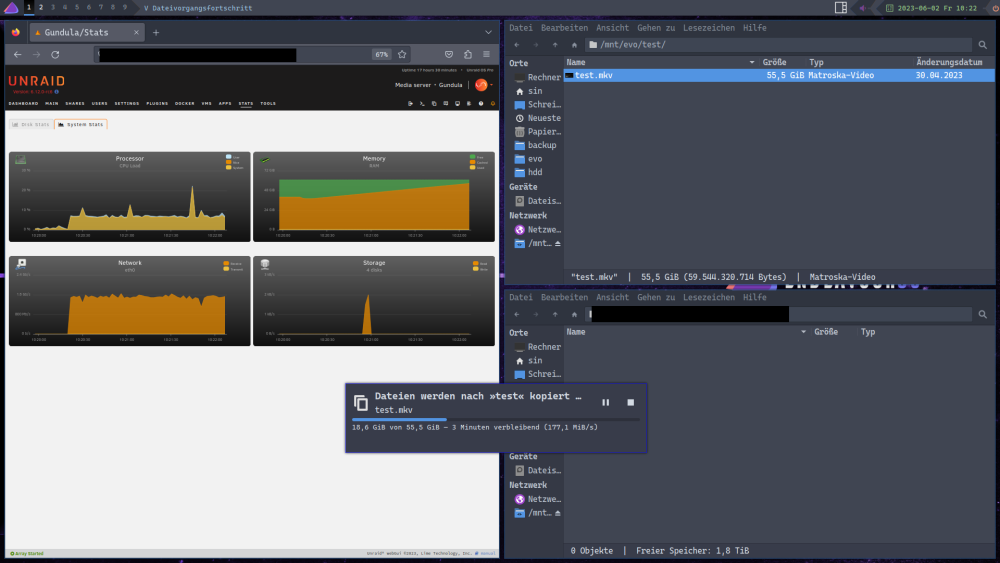Screen dimensions: 1000x563
Task: Click search icon in lower file manager
Action: 983,314
